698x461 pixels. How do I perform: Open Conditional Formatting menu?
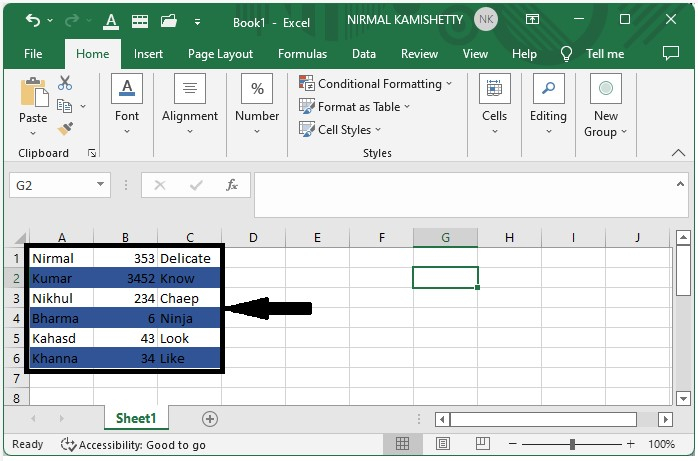376,84
